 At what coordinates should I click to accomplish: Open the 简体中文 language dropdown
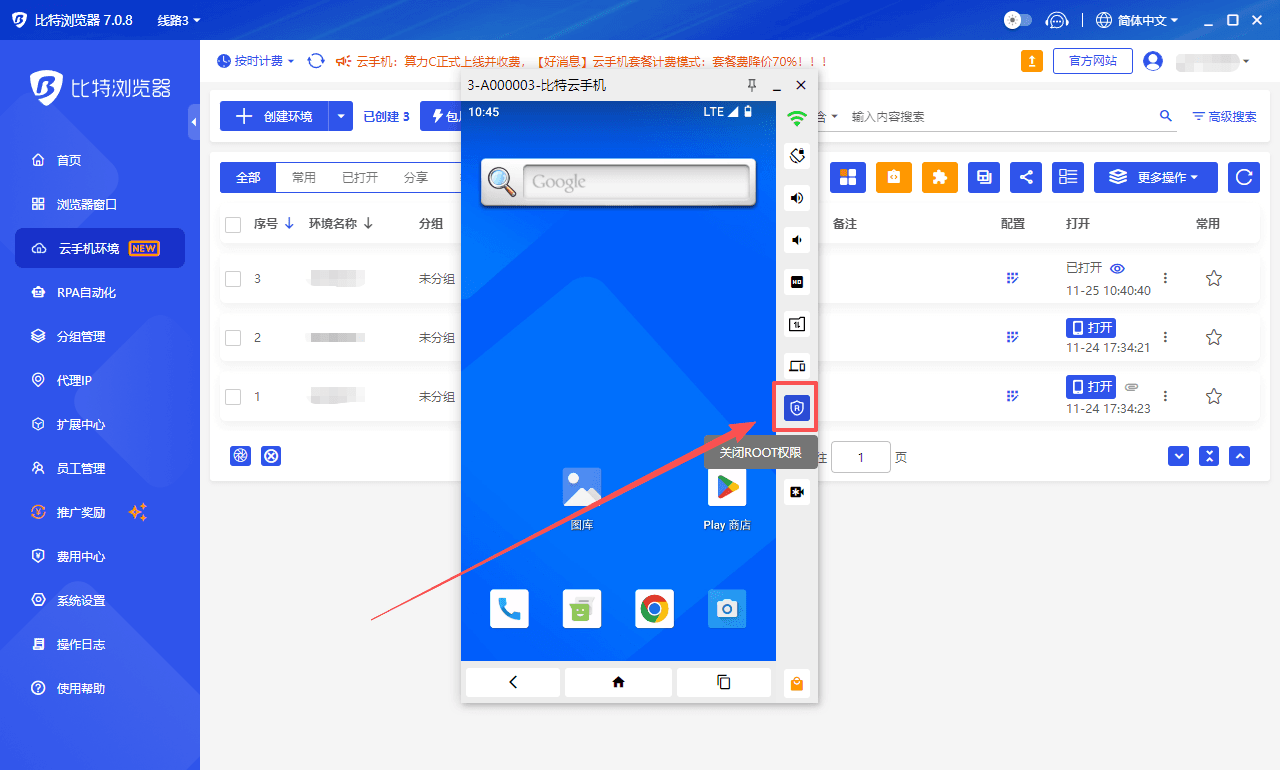[x=1138, y=20]
